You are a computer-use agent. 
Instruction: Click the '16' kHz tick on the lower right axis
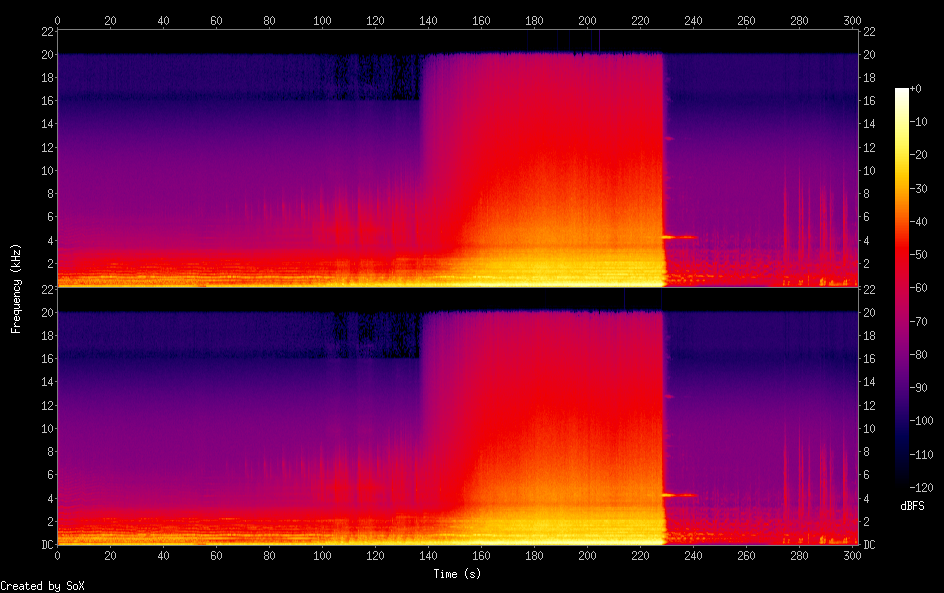pyautogui.click(x=869, y=358)
